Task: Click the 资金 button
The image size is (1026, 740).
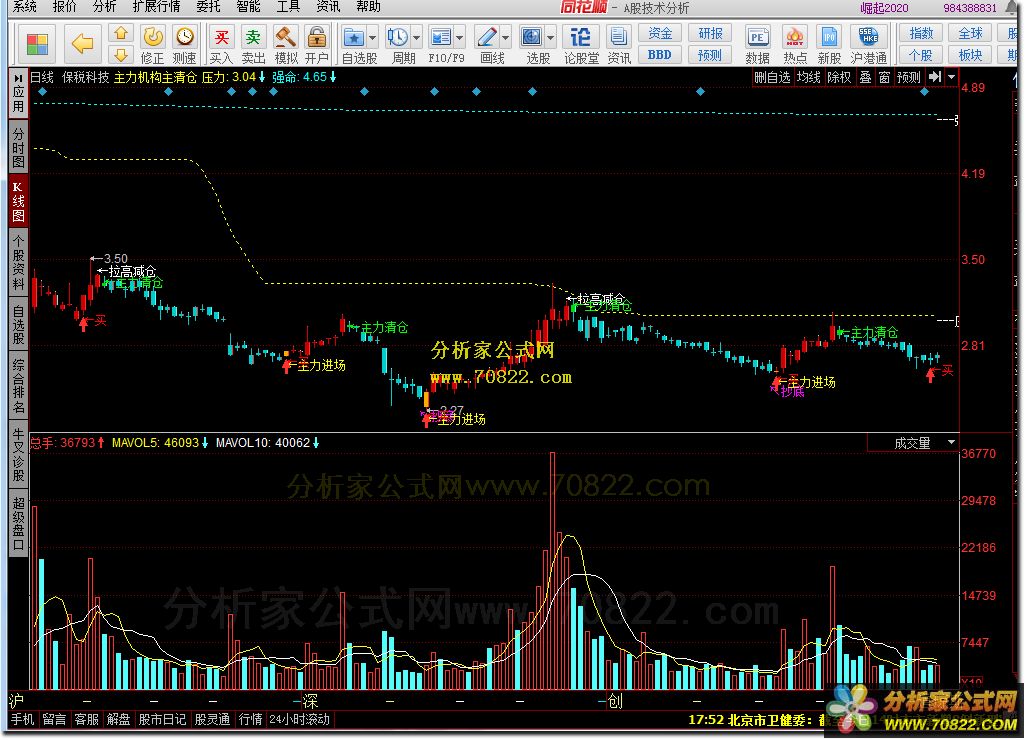Action: (660, 33)
